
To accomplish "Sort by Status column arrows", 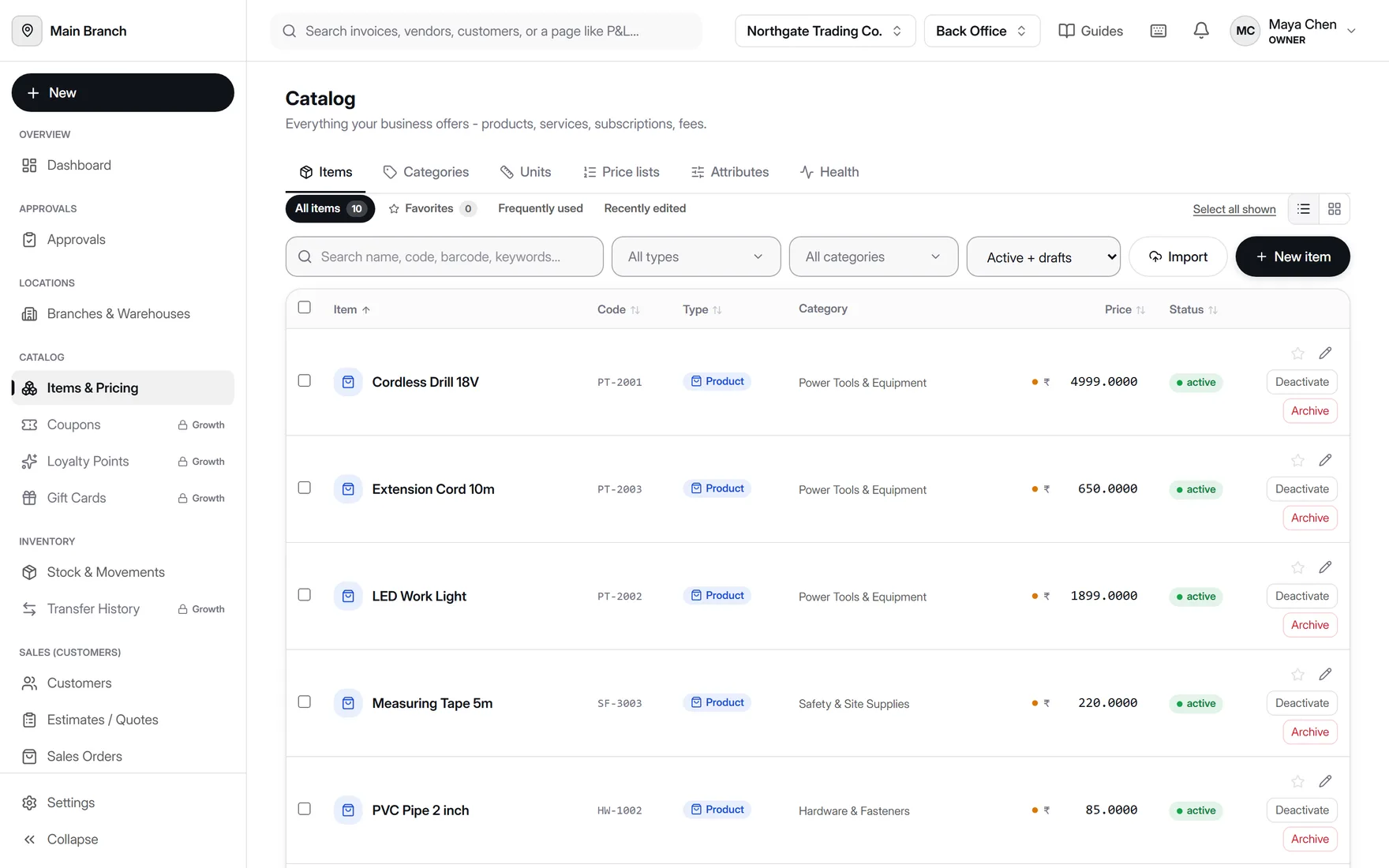I will (x=1213, y=310).
